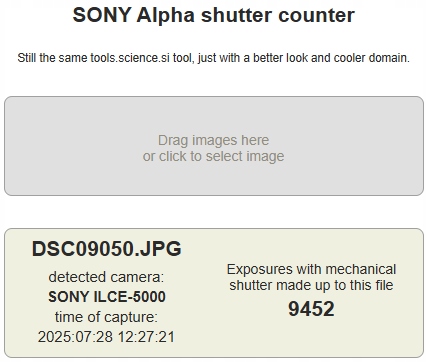This screenshot has width=427, height=362.
Task: Click the word "Alpha" in the page title
Action: pos(166,16)
